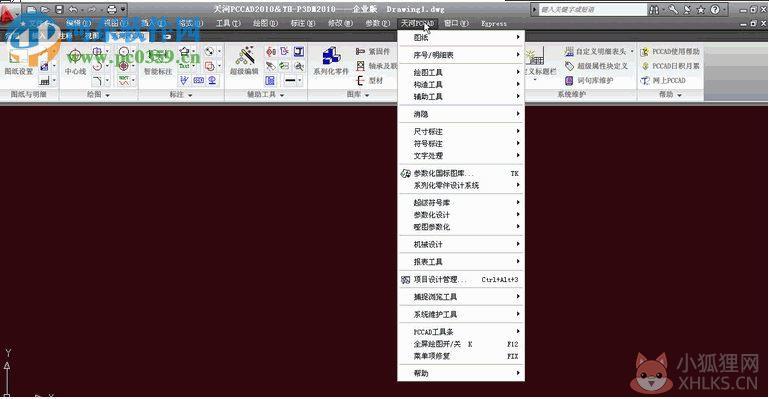The height and width of the screenshot is (399, 769).
Task: Open the 天河PCCAD menu bar item
Action: tap(417, 23)
